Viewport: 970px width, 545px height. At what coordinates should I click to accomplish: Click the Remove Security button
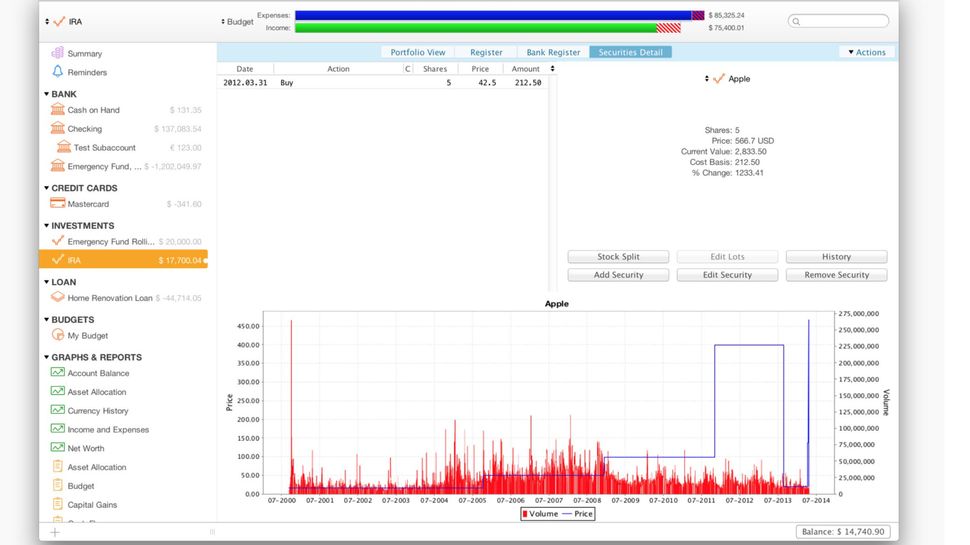(x=836, y=275)
